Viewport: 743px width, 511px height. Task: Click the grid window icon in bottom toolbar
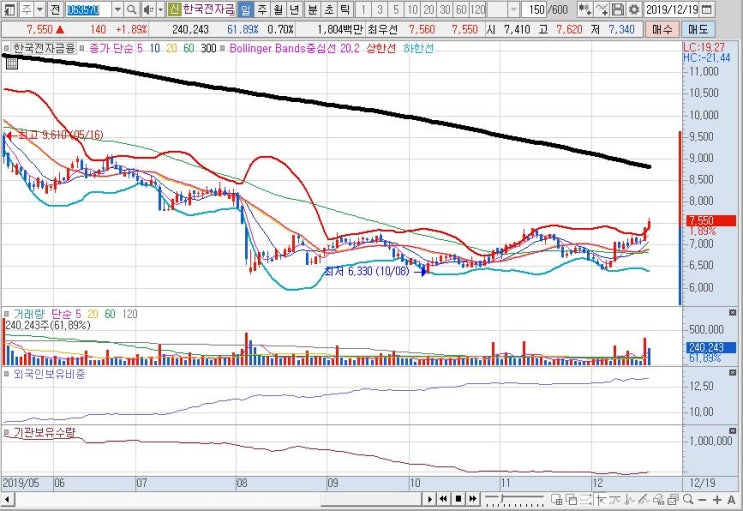557,500
